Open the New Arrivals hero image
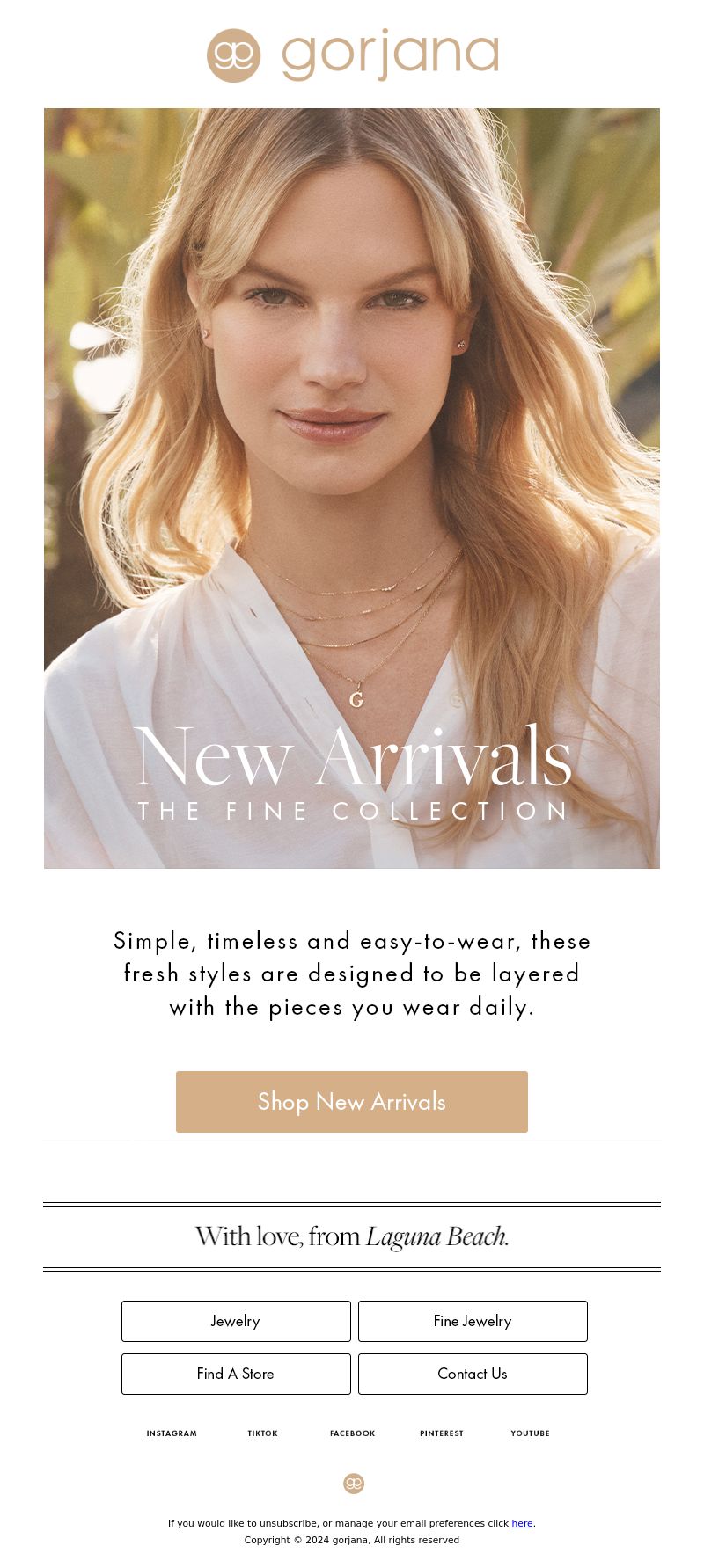 pos(352,488)
